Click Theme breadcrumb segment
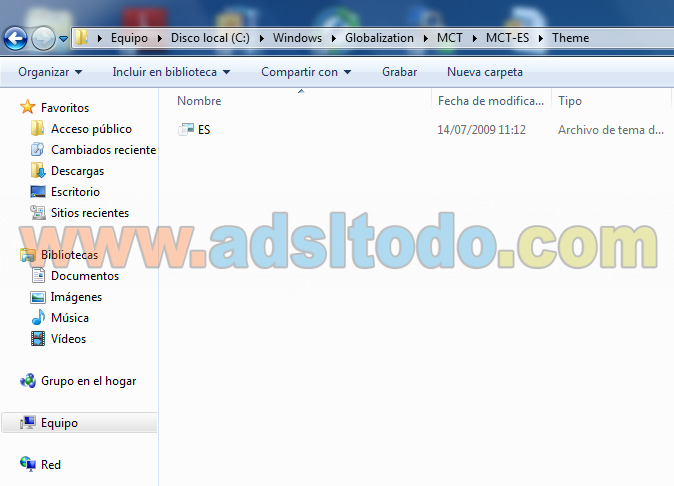Image resolution: width=674 pixels, height=486 pixels. pos(570,38)
